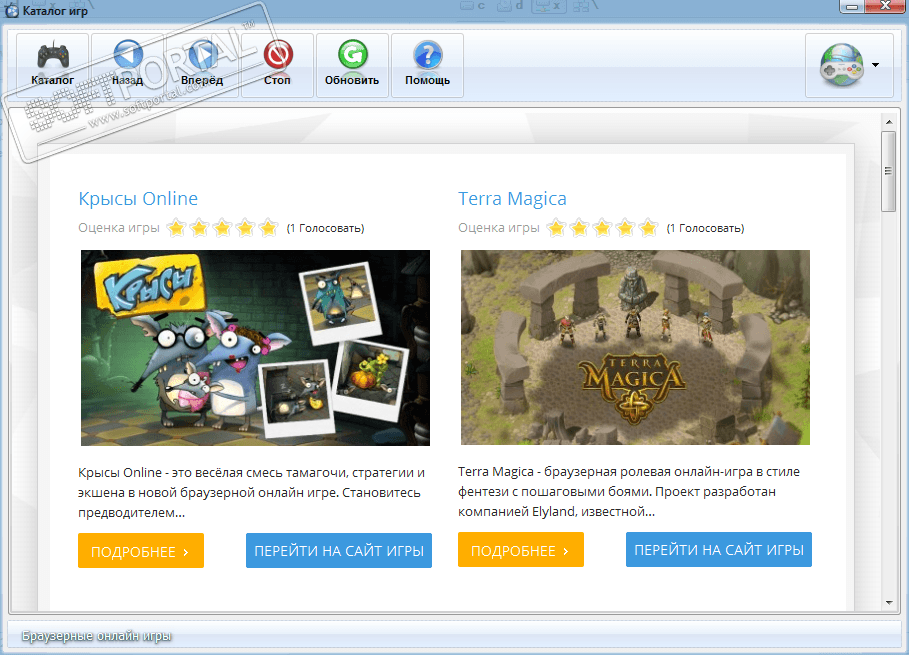
Task: Open the Terra Magica title link
Action: (x=512, y=198)
